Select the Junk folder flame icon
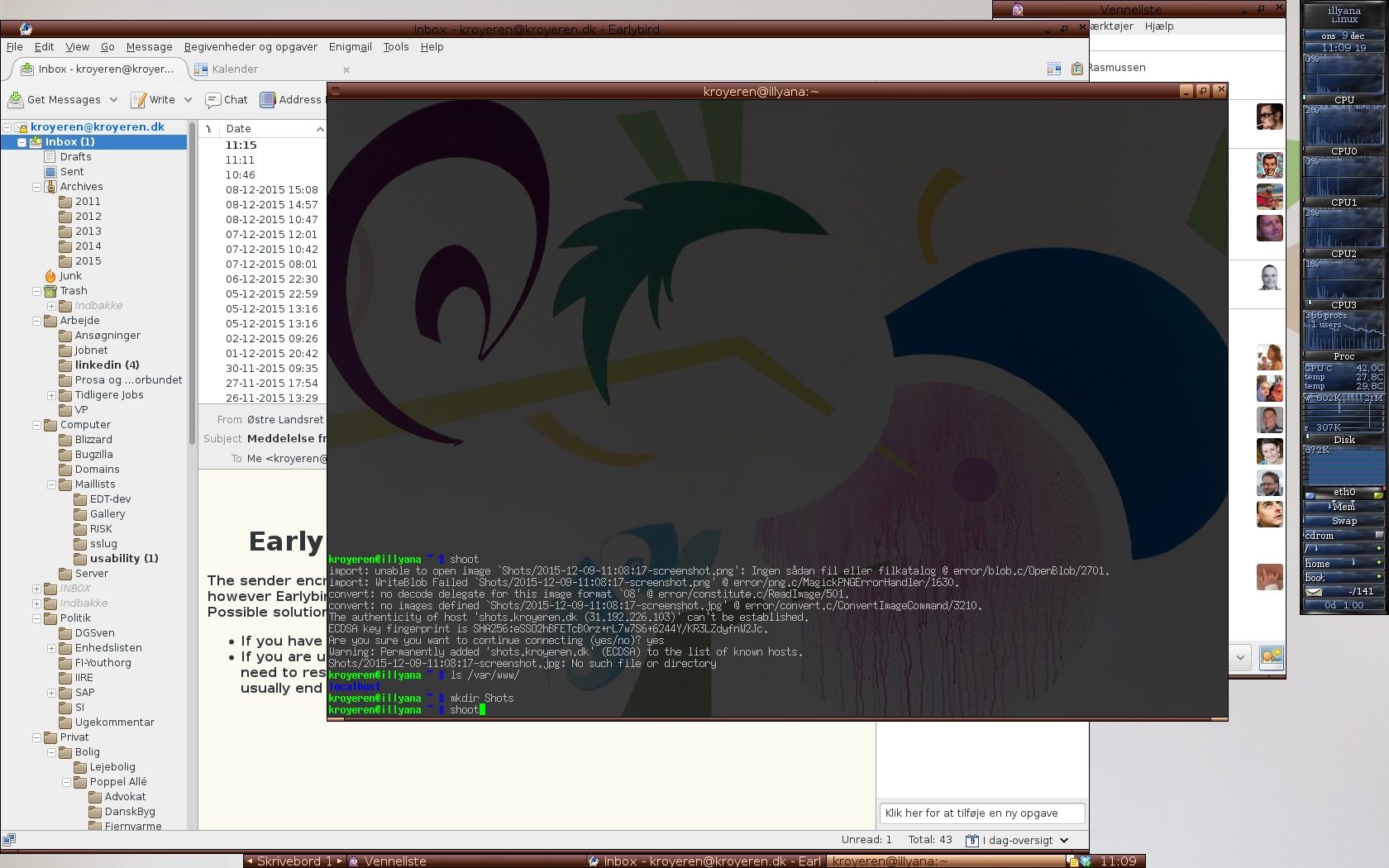 tap(50, 276)
